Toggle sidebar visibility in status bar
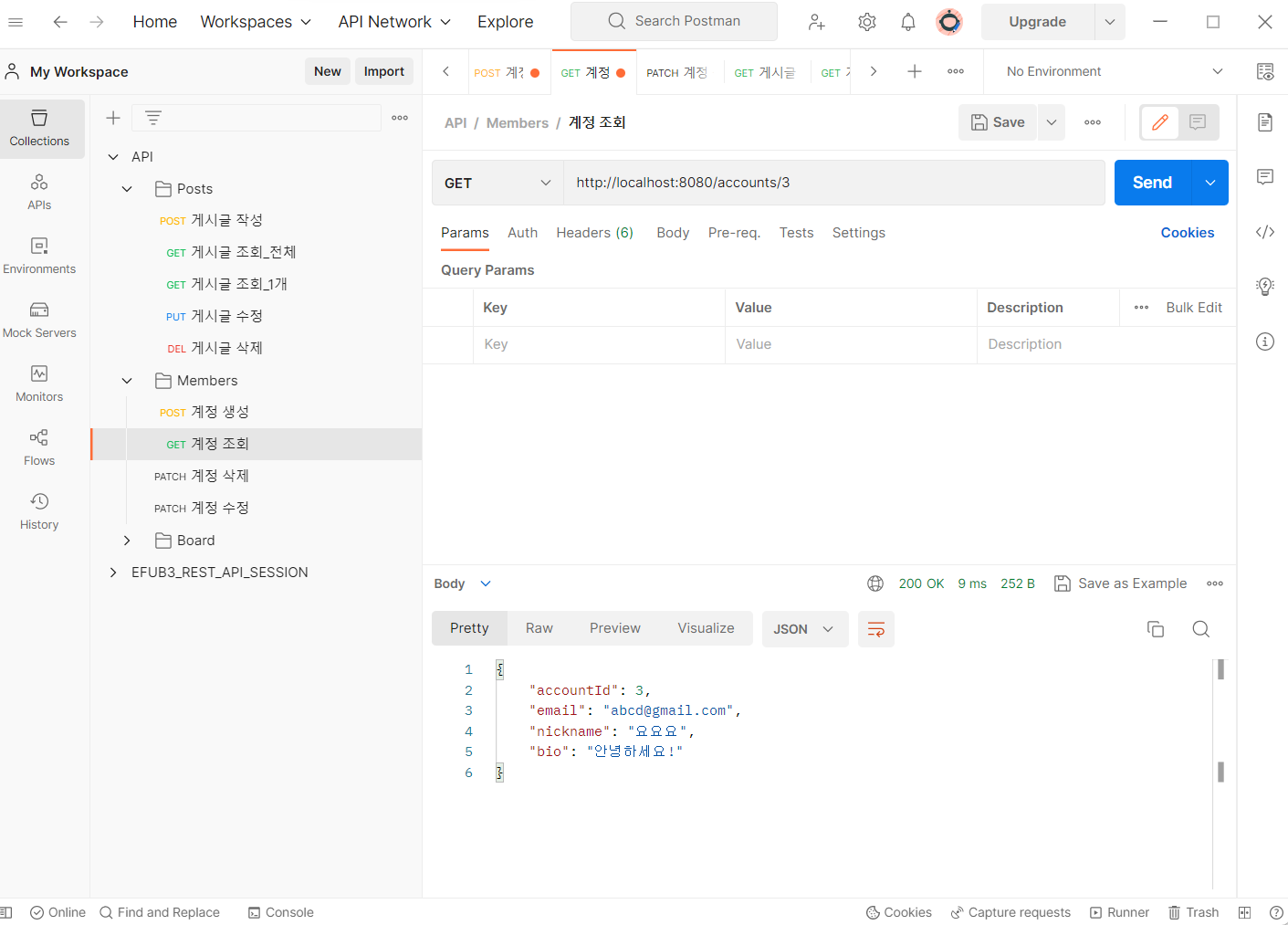Screen dimensions: 1288x925 6,912
